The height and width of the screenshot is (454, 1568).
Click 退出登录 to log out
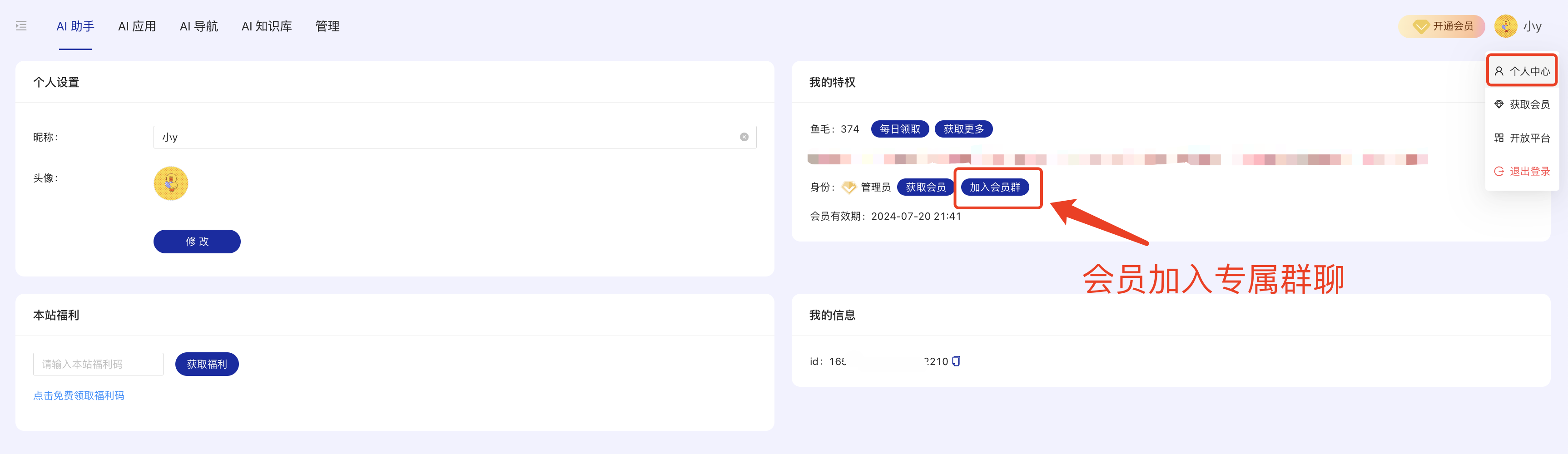tap(1522, 172)
